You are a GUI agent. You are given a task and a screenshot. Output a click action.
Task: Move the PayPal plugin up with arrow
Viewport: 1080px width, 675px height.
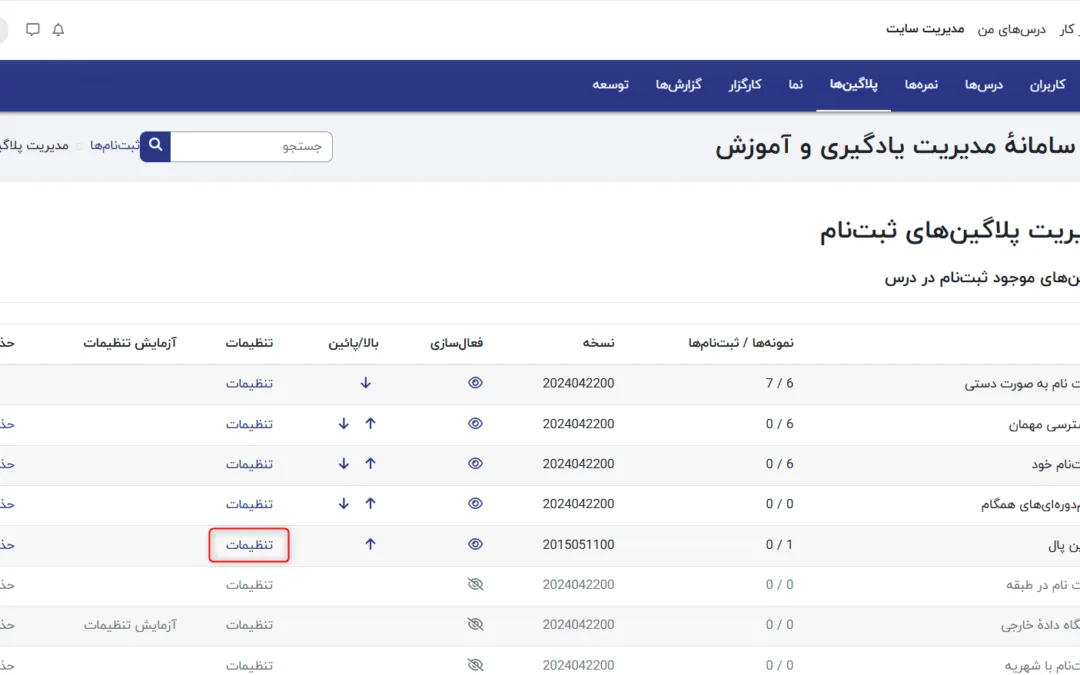(370, 545)
